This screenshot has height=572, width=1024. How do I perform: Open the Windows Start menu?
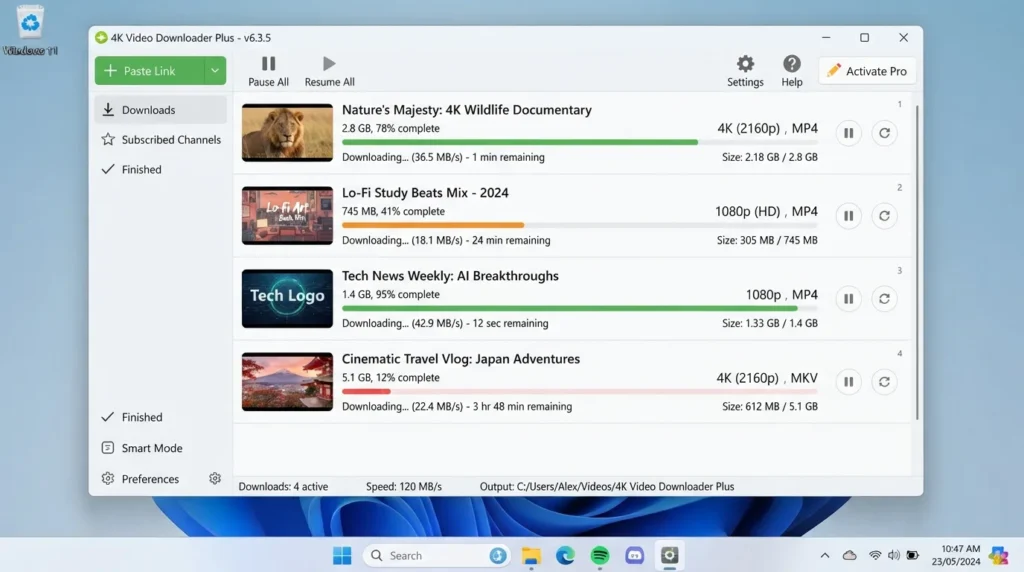(342, 556)
